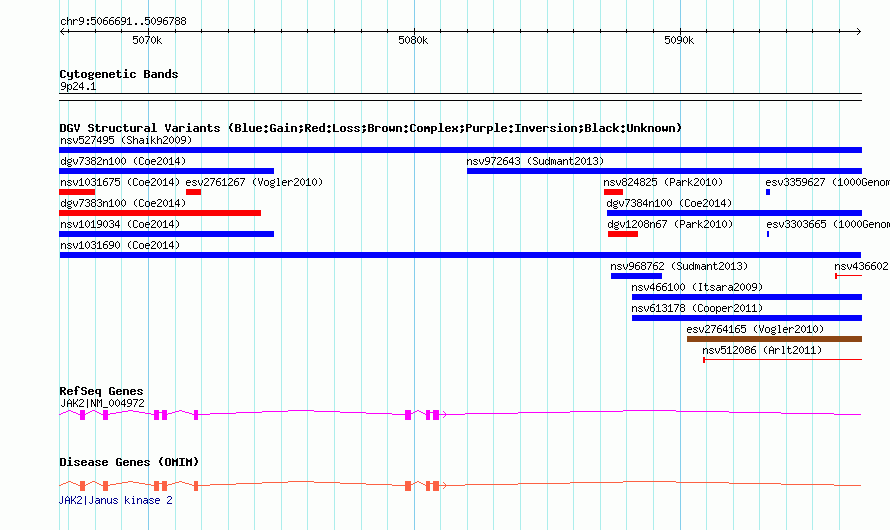890x530 pixels.
Task: Click the ruler's left end arrow
Action: click(x=62, y=32)
